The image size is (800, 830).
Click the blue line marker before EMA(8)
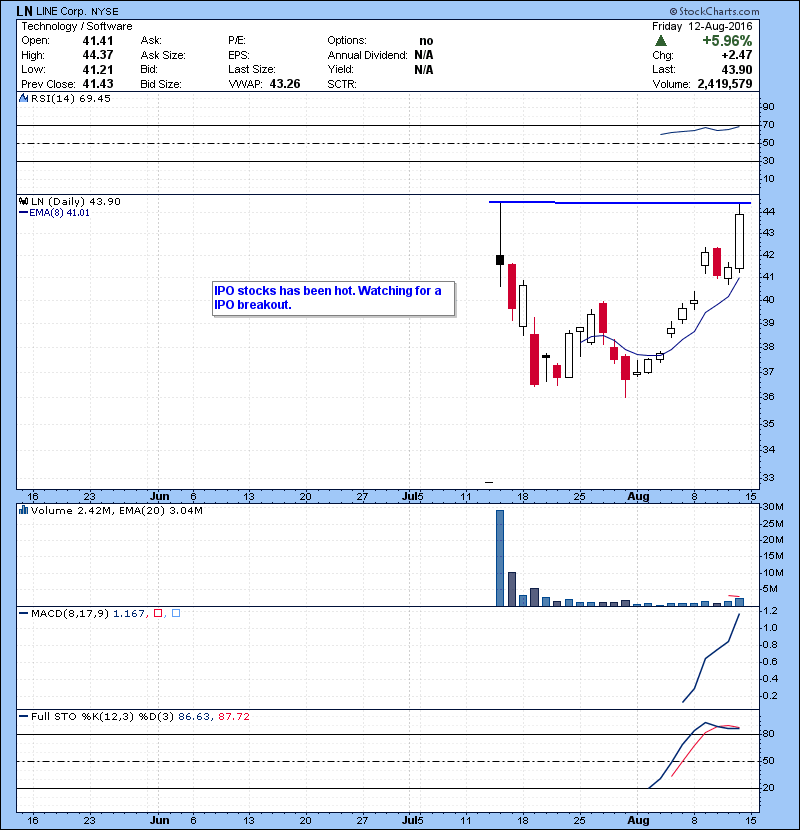coord(23,213)
